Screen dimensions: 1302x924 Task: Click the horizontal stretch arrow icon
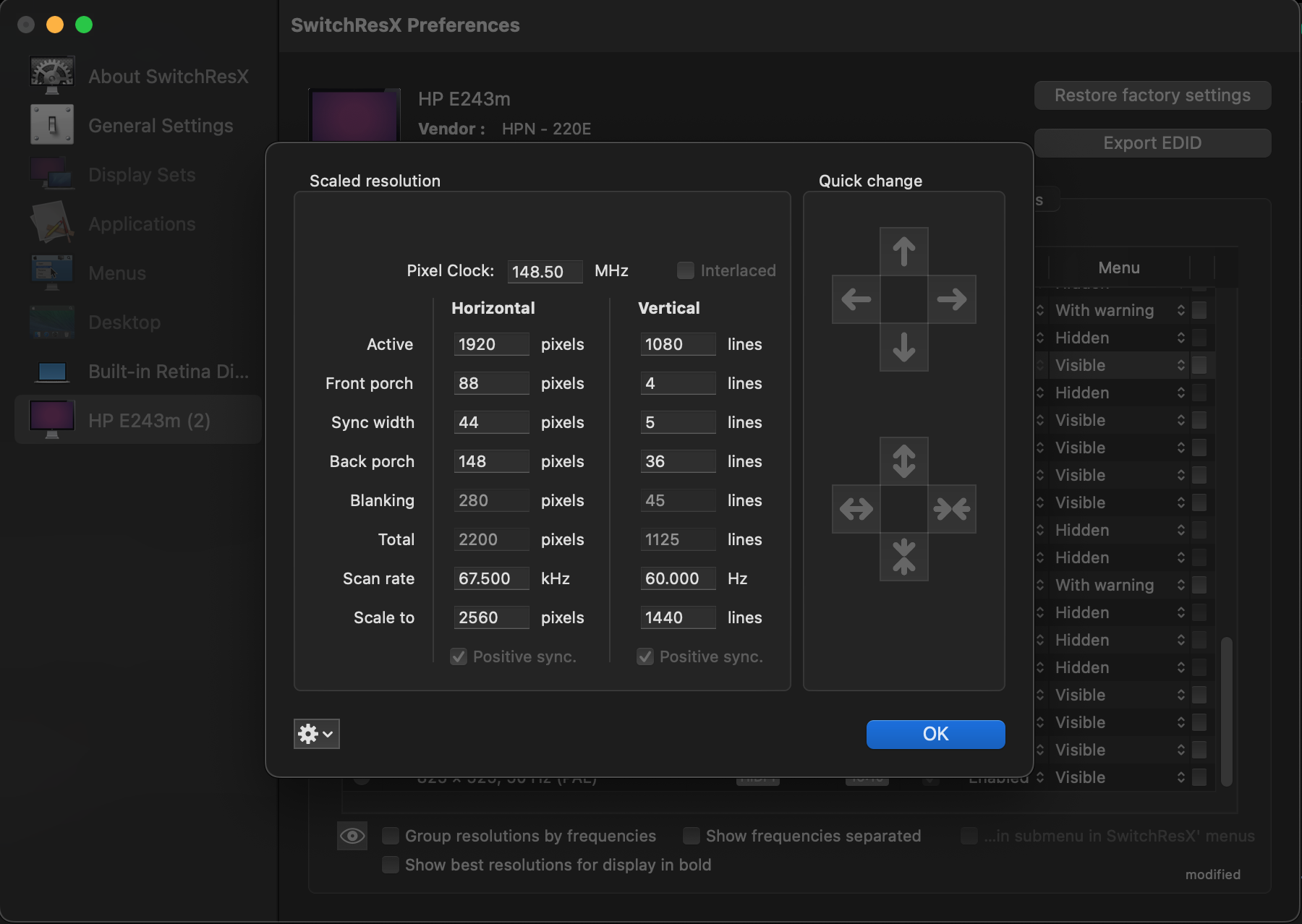point(856,509)
